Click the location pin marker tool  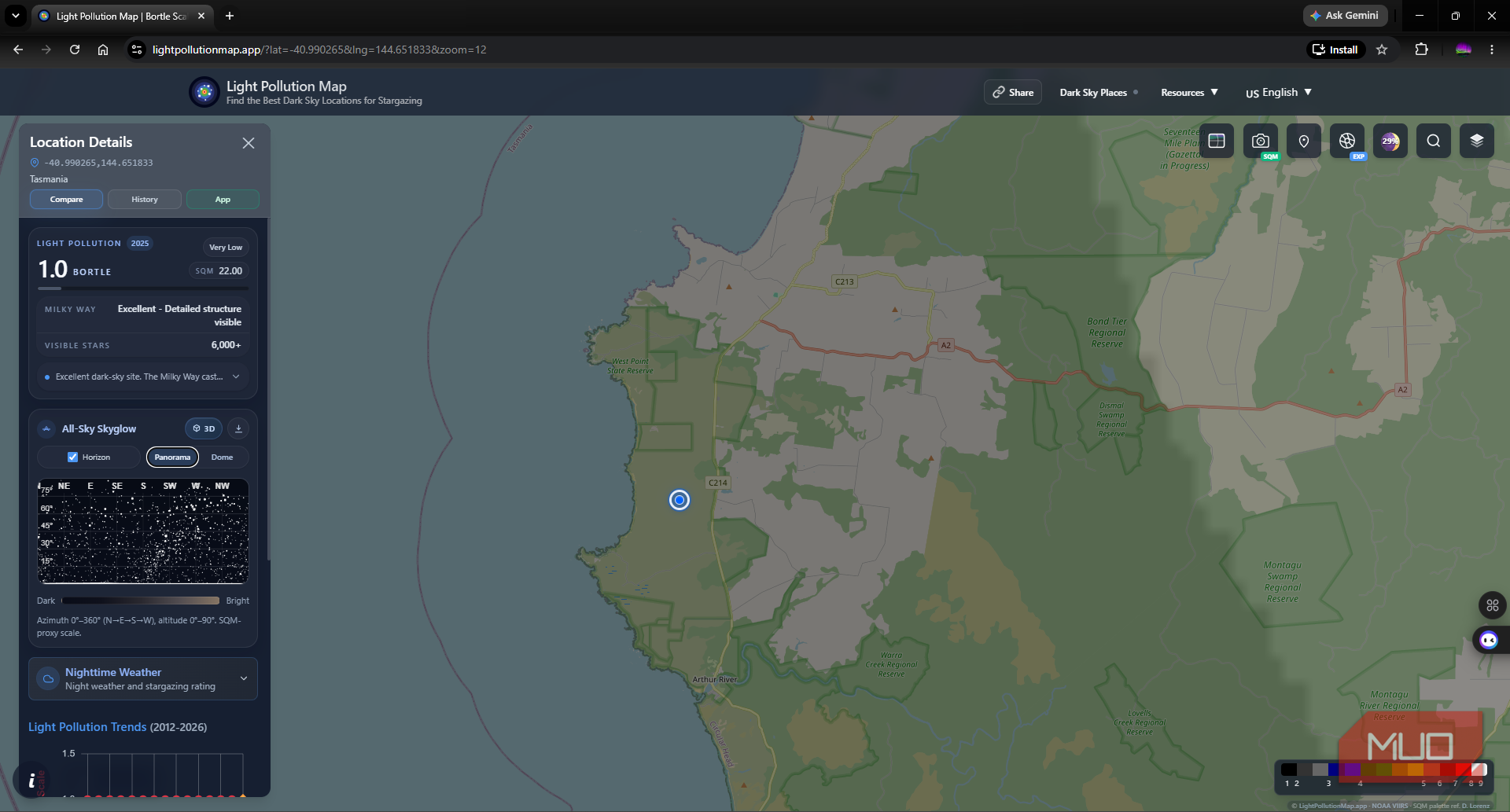[1304, 141]
